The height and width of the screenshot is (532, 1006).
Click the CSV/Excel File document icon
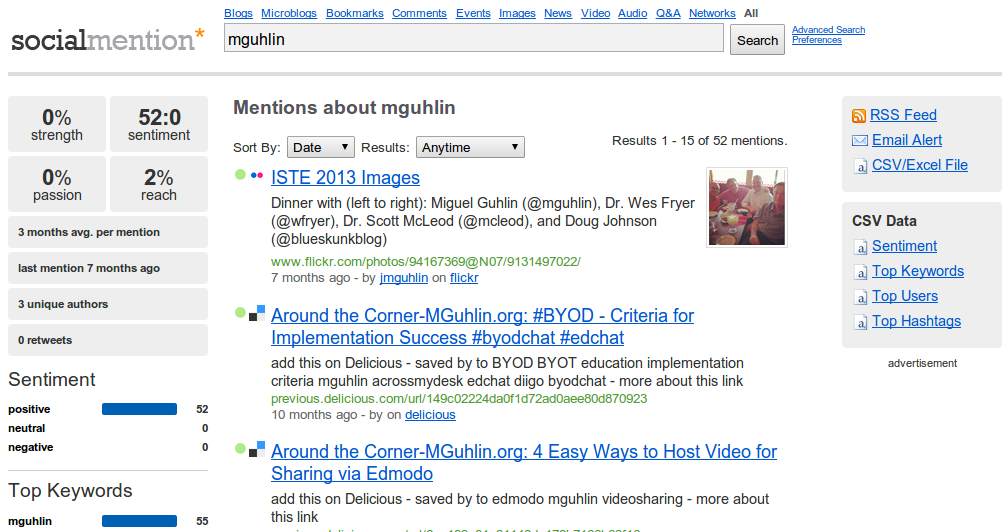coord(860,166)
